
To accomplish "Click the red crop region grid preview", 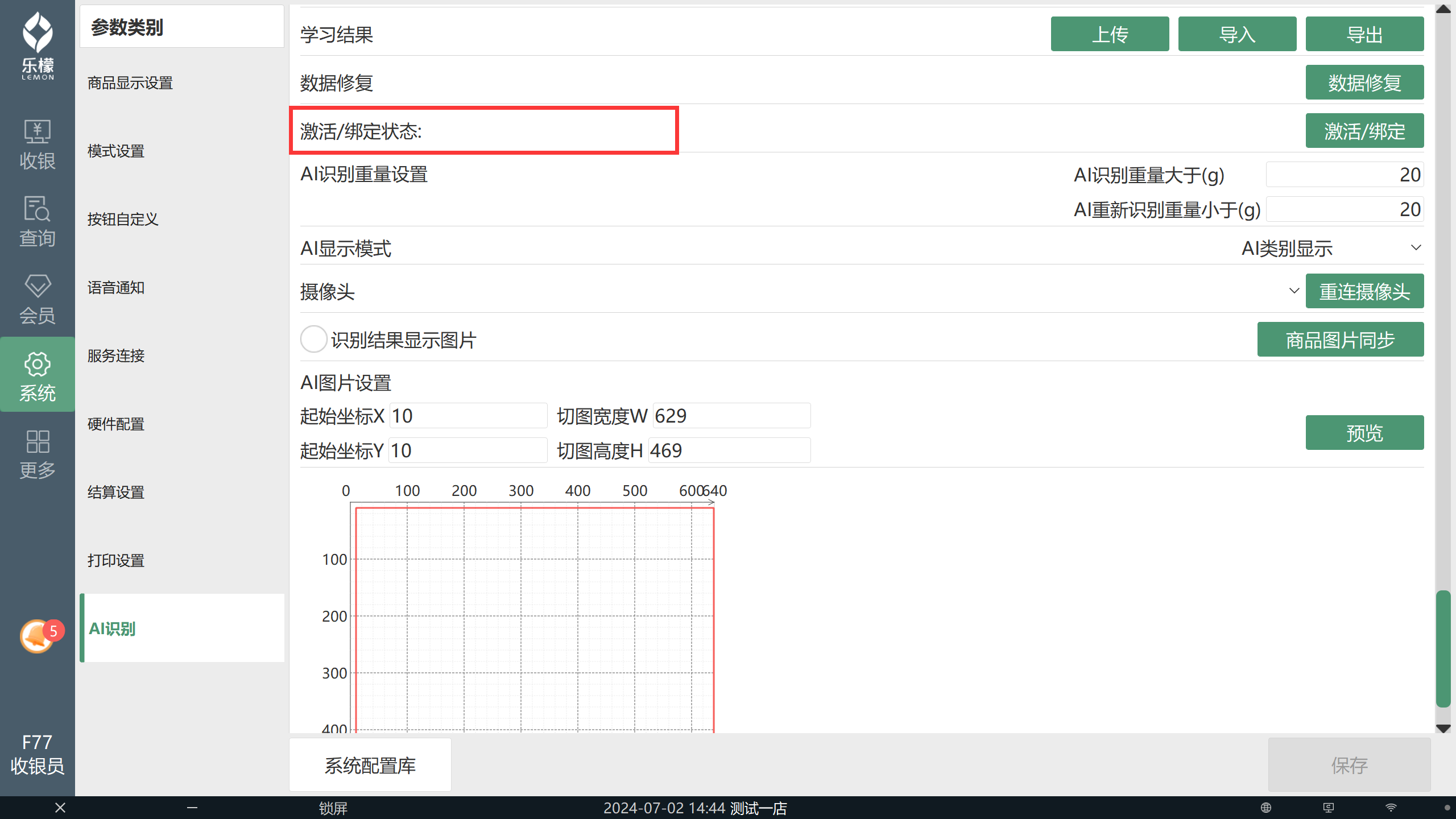I will point(535,620).
